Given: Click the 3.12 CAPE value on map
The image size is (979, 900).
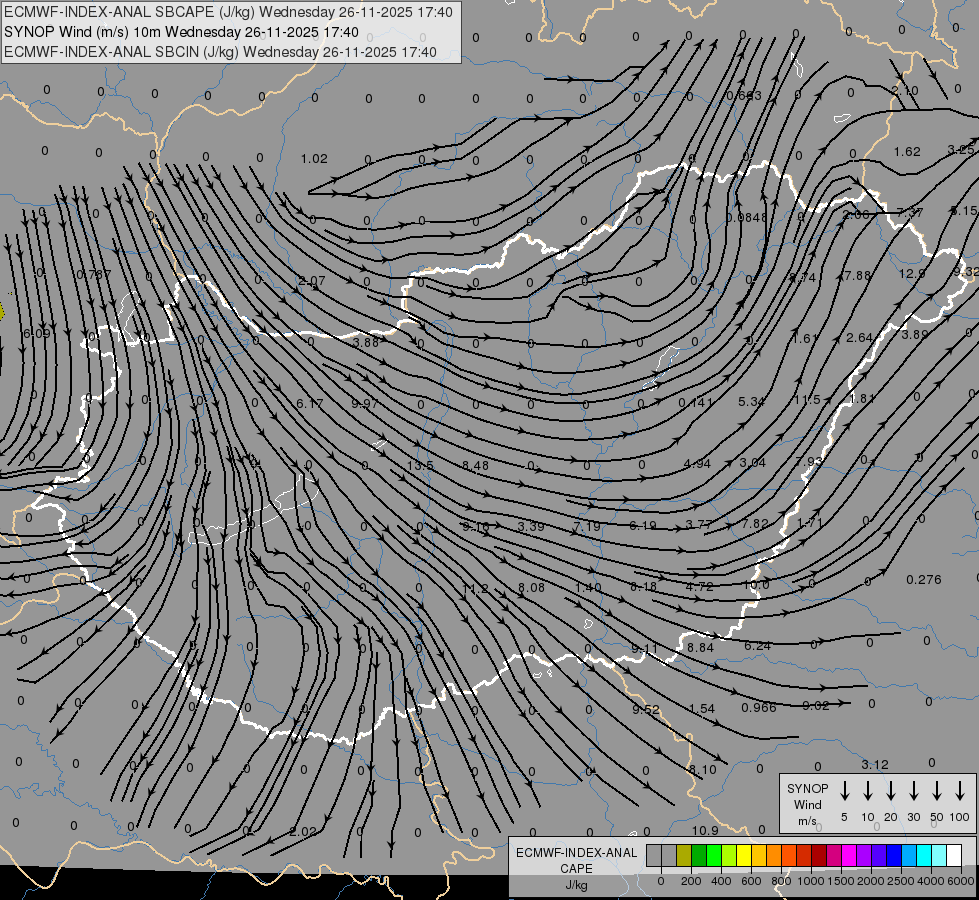Looking at the screenshot, I should click(x=875, y=764).
